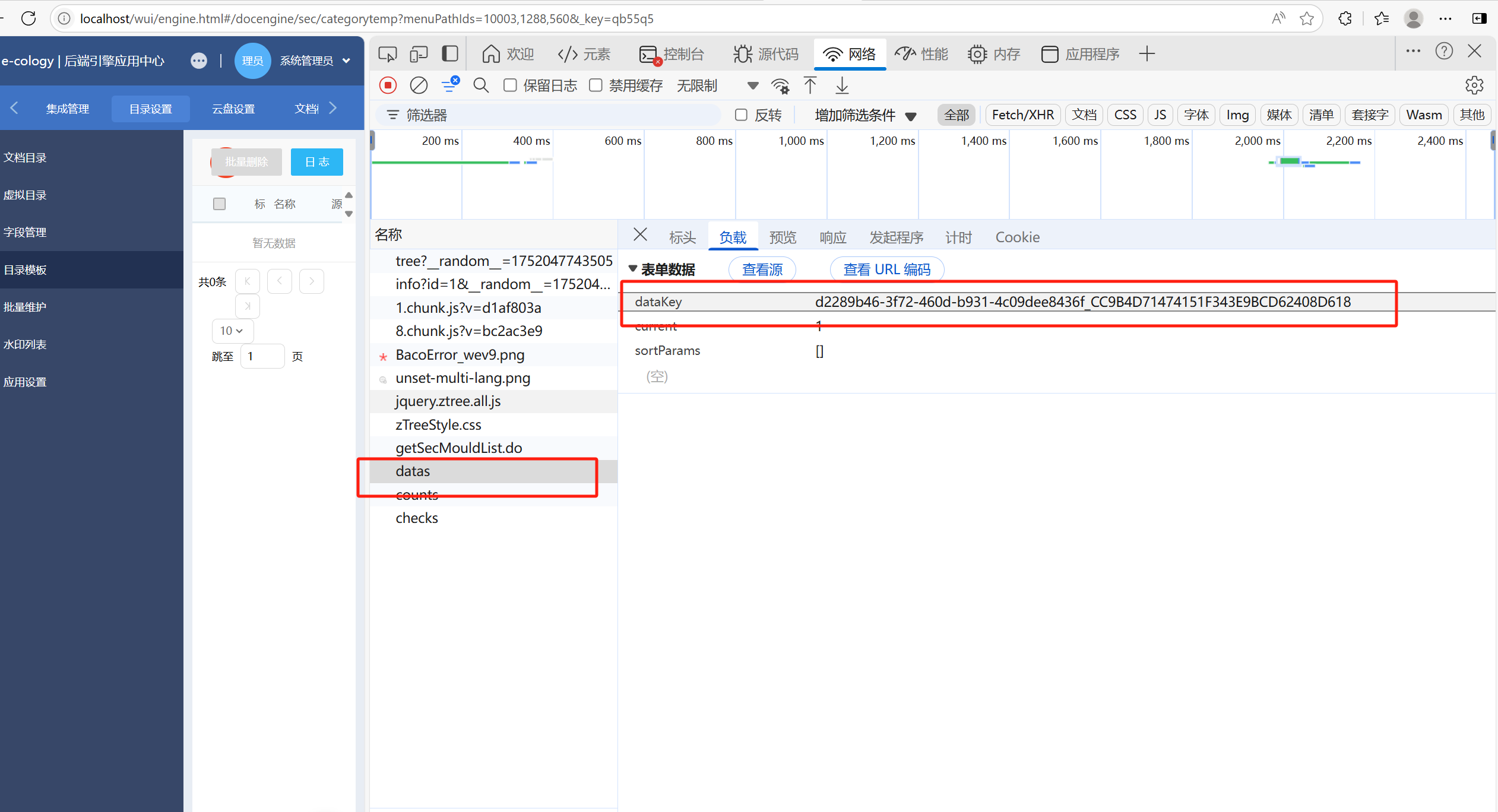This screenshot has height=812, width=1498.
Task: Open DevTools settings gear
Action: (x=1475, y=85)
